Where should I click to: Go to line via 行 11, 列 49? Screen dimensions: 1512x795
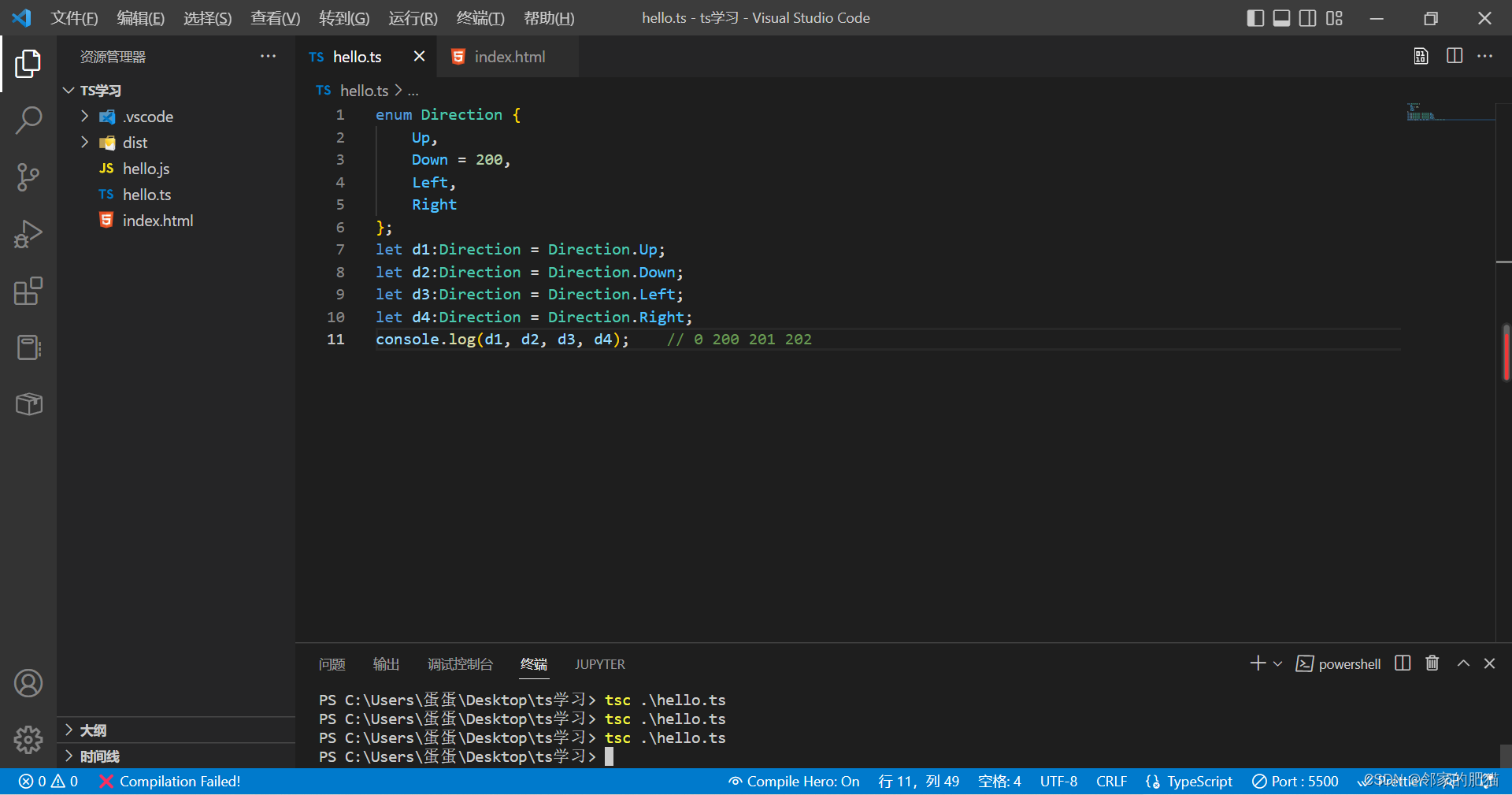pos(918,782)
